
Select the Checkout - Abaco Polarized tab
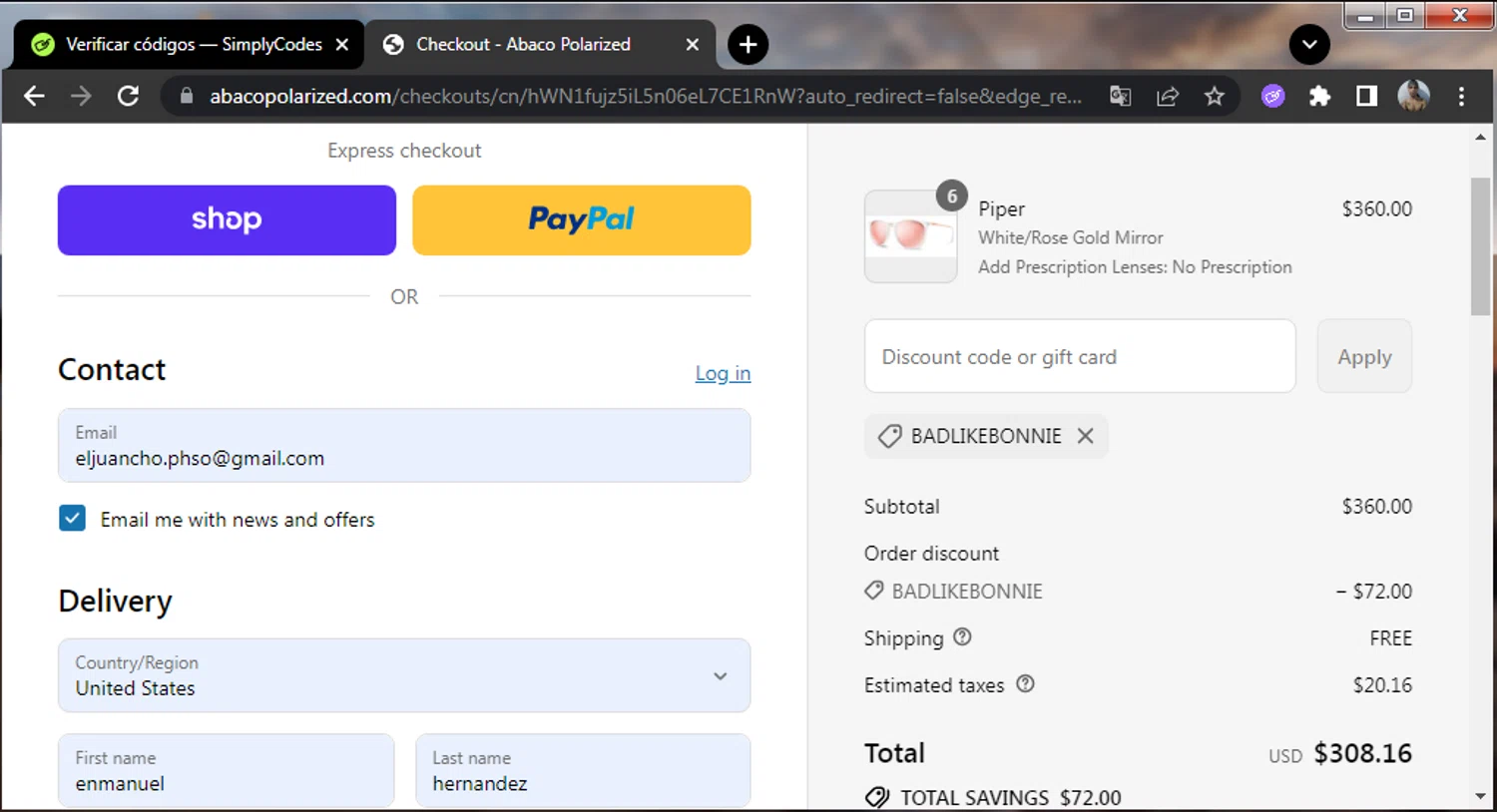(539, 45)
